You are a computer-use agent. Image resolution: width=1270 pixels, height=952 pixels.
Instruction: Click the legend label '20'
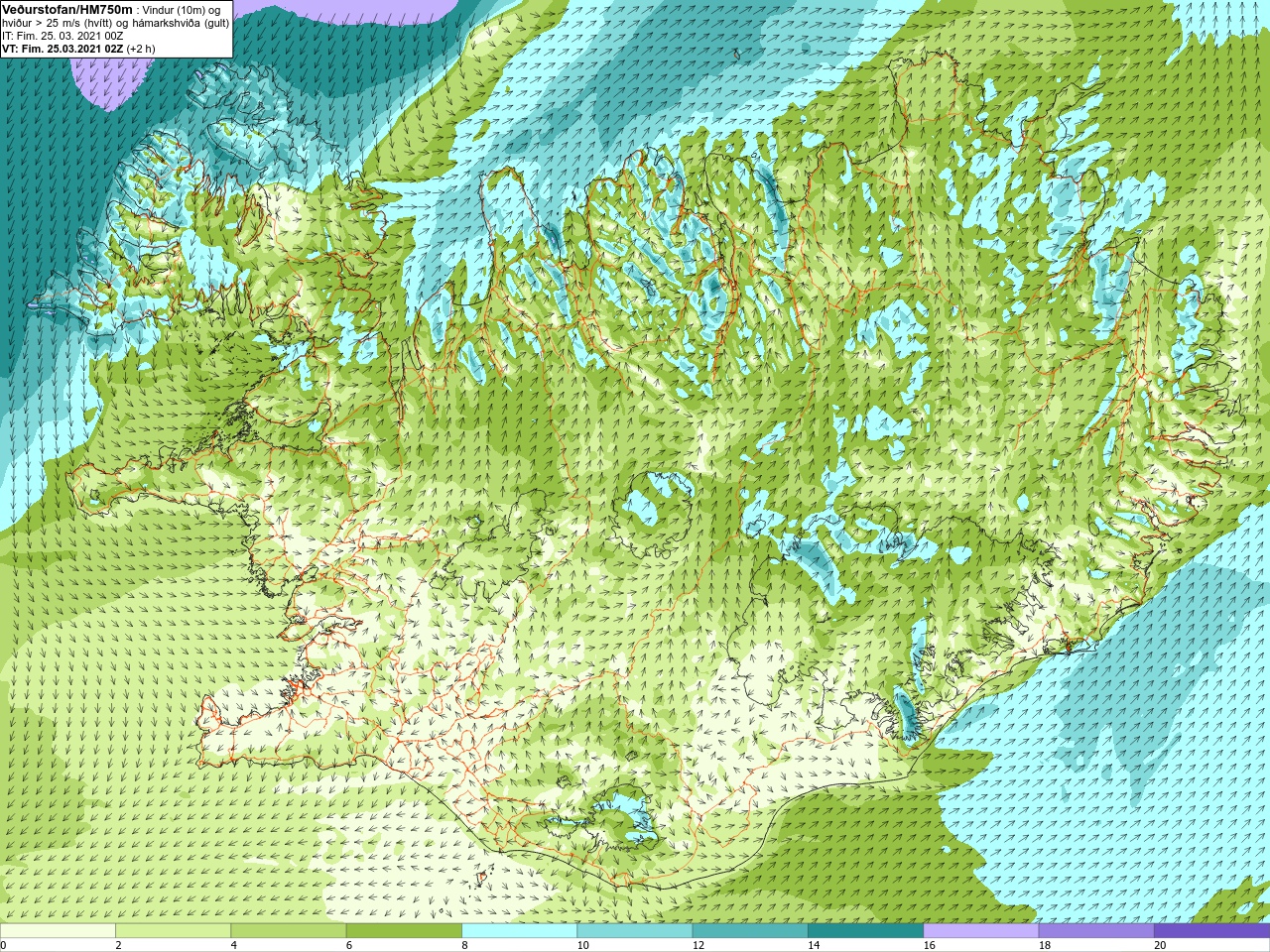1160,945
